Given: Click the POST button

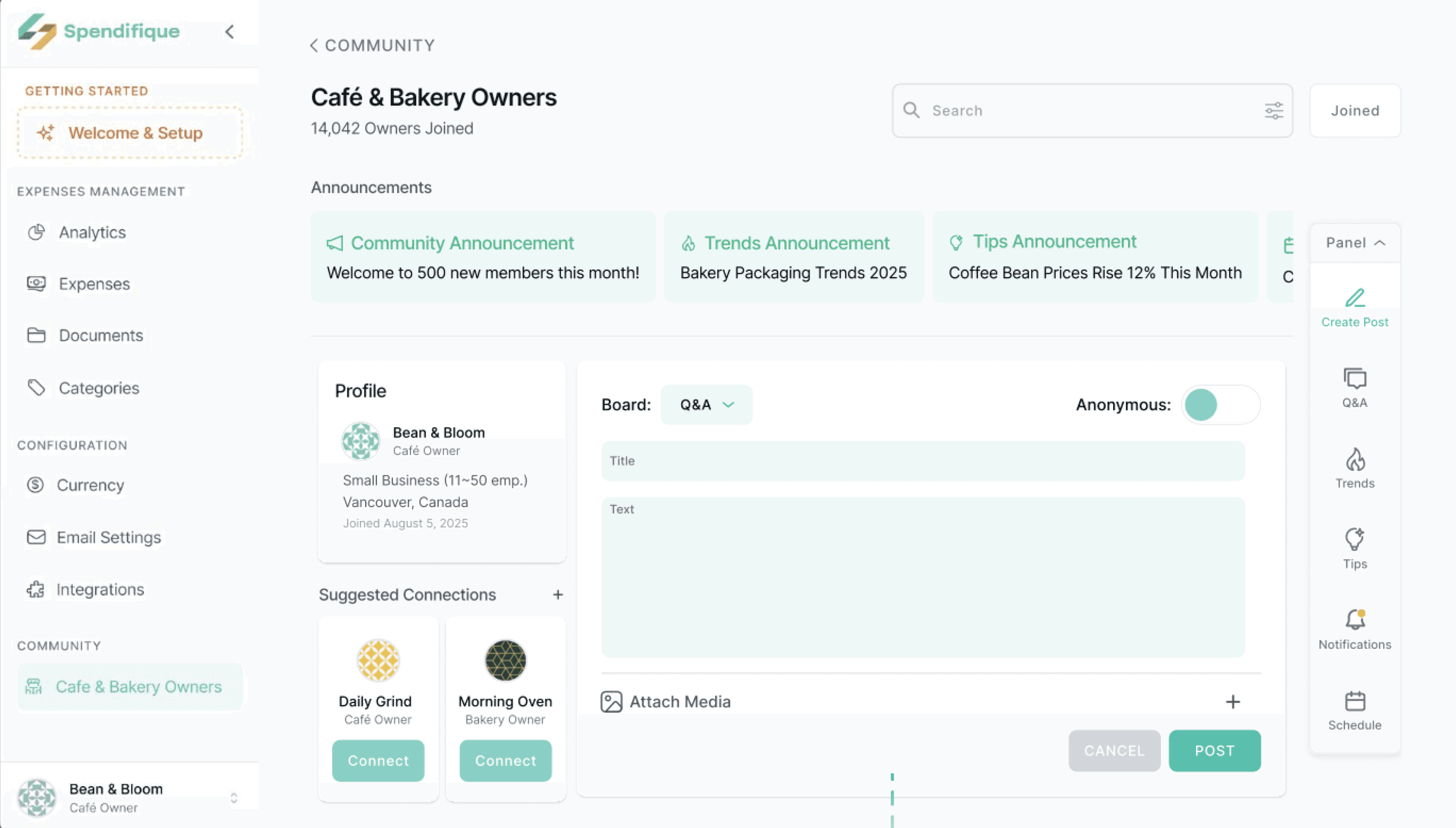Looking at the screenshot, I should [x=1214, y=750].
